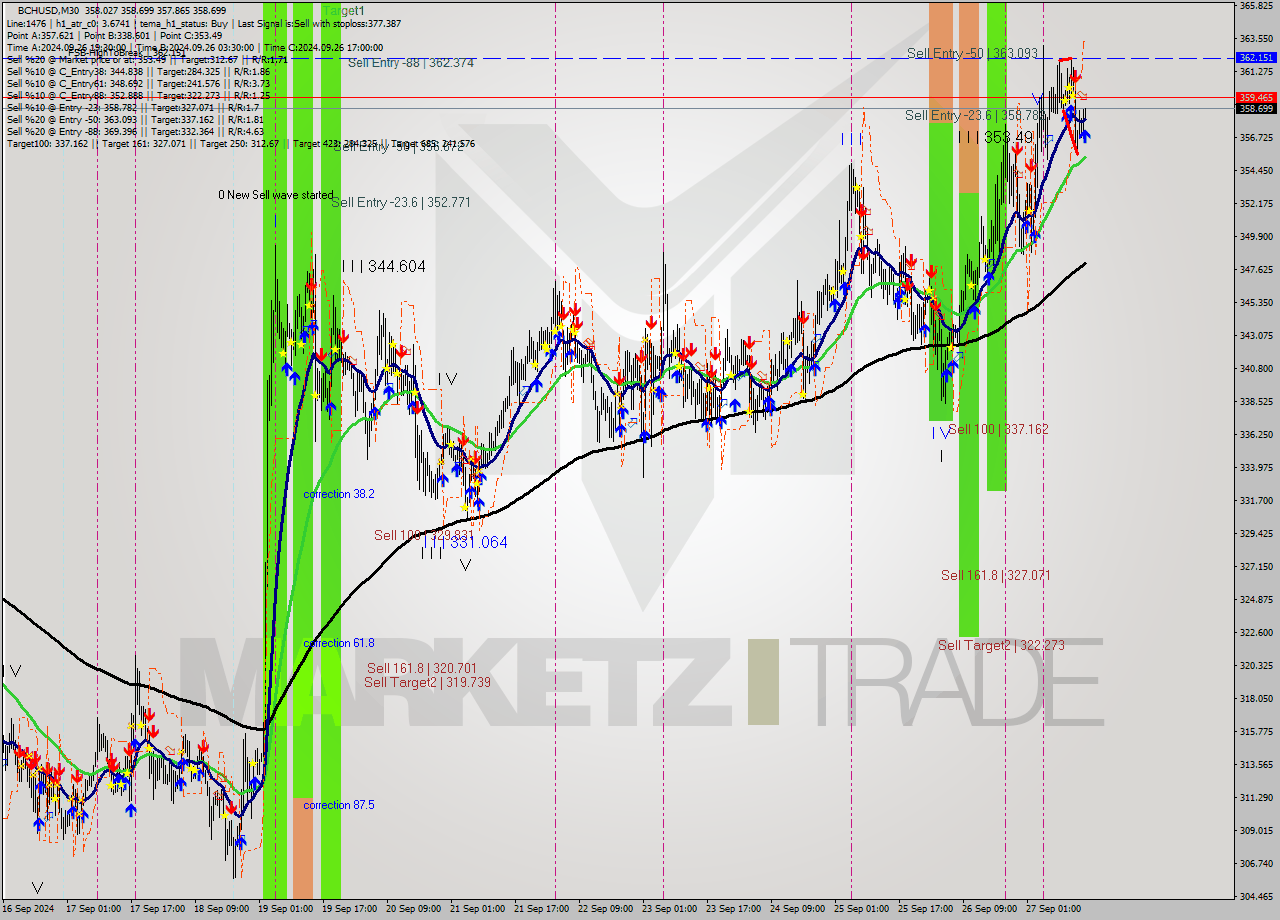Click the '27 Sep 01:00' time label
Viewport: 1280px width, 920px height.
coord(1053,909)
